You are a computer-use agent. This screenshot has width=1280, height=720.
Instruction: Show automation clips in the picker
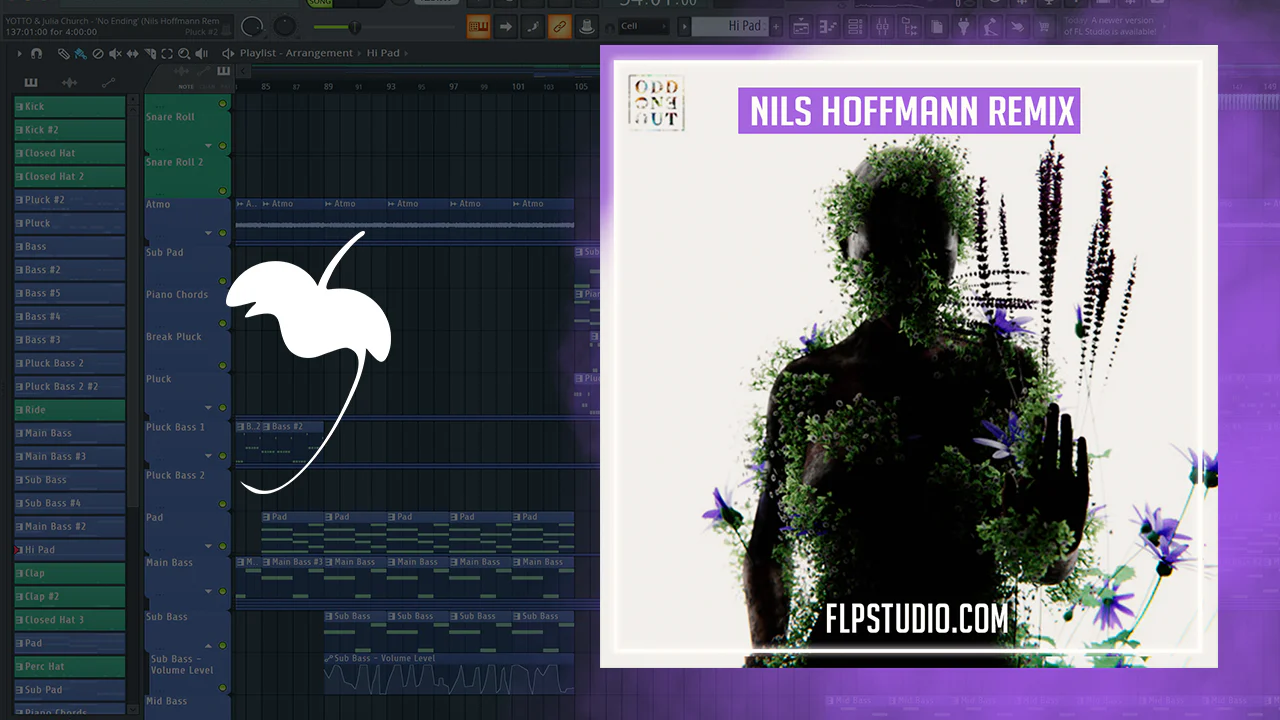pyautogui.click(x=108, y=82)
